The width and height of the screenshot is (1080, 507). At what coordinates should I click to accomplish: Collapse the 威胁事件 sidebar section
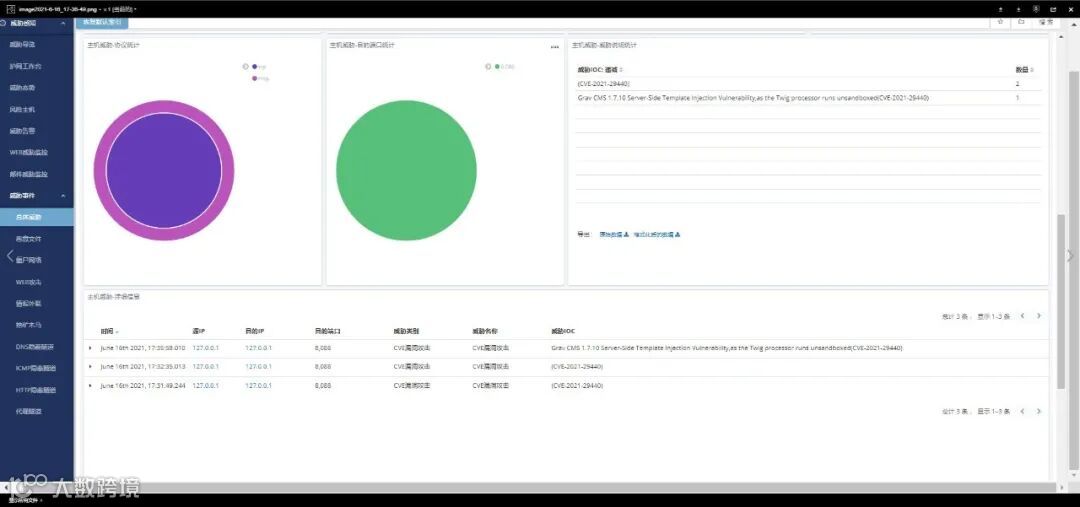(63, 196)
